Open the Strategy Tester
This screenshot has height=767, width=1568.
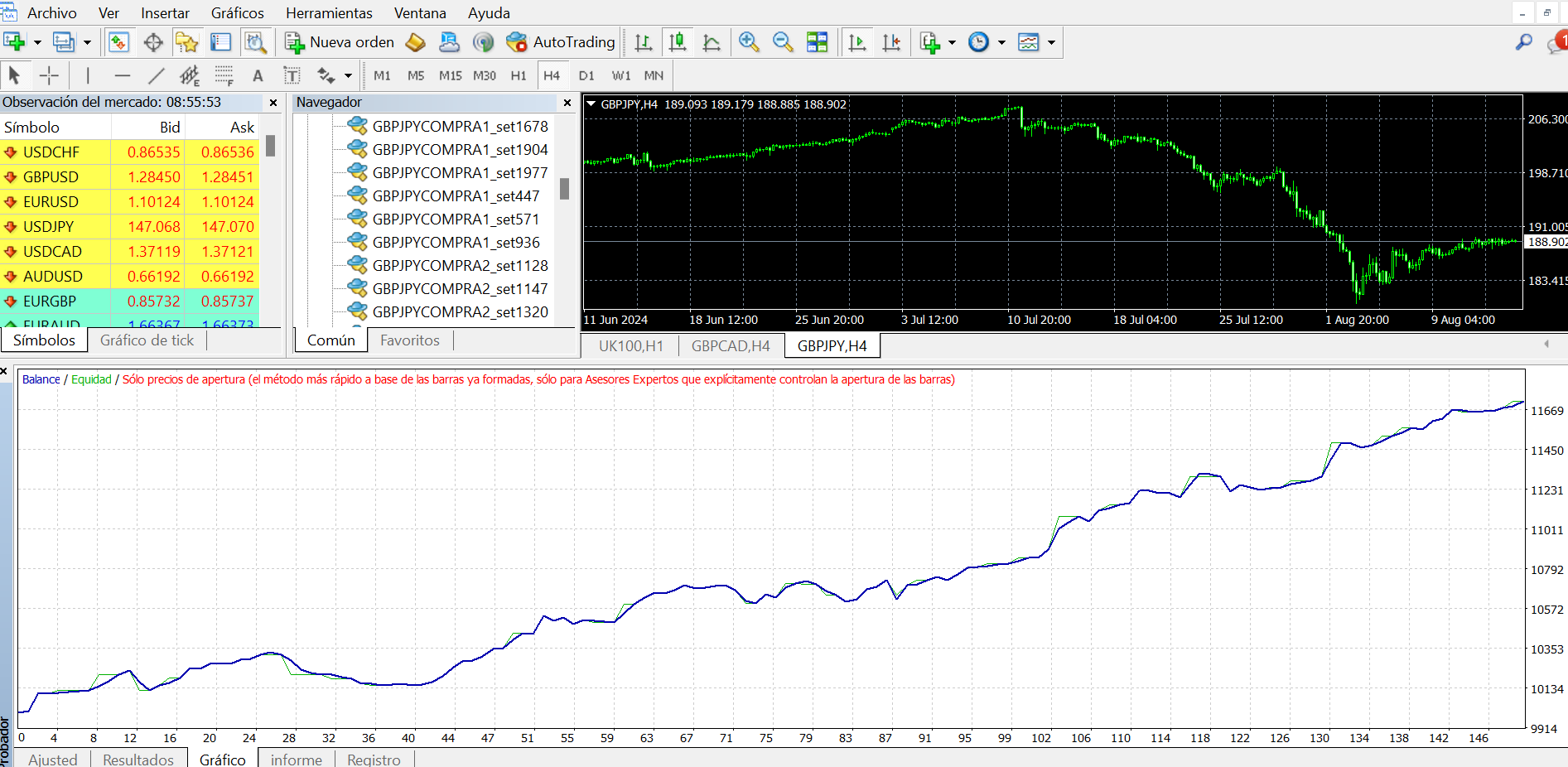(x=255, y=41)
